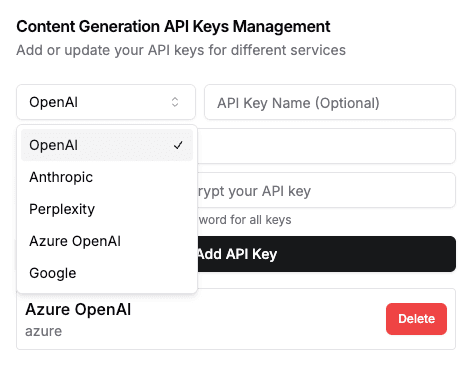Select Google from the provider list

click(107, 273)
